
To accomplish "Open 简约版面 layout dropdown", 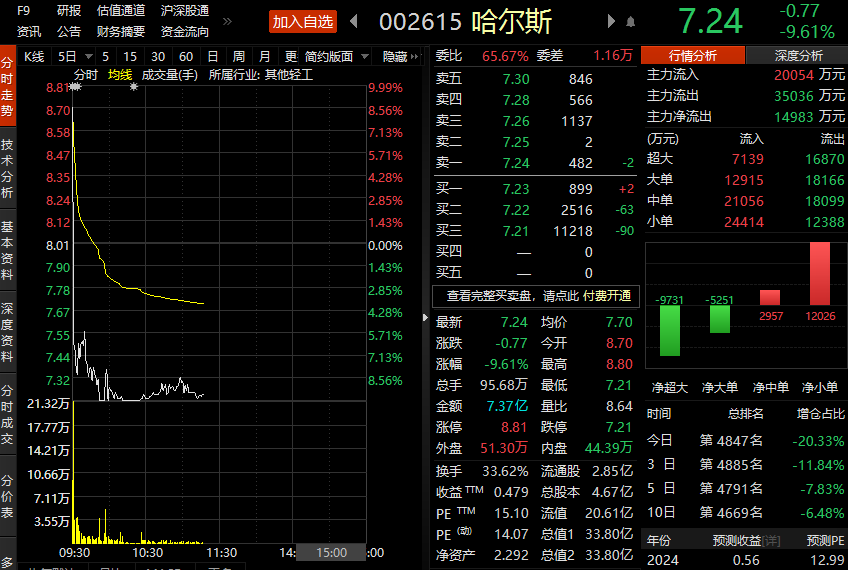I will tap(336, 56).
